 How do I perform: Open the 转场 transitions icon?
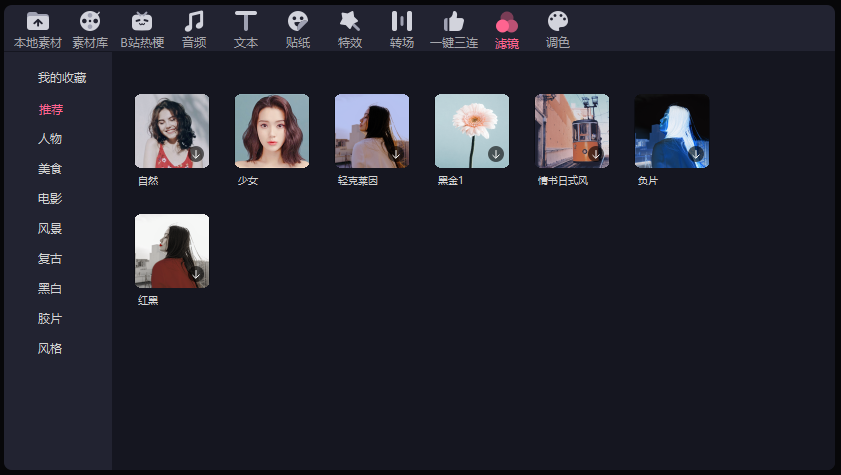tap(402, 21)
